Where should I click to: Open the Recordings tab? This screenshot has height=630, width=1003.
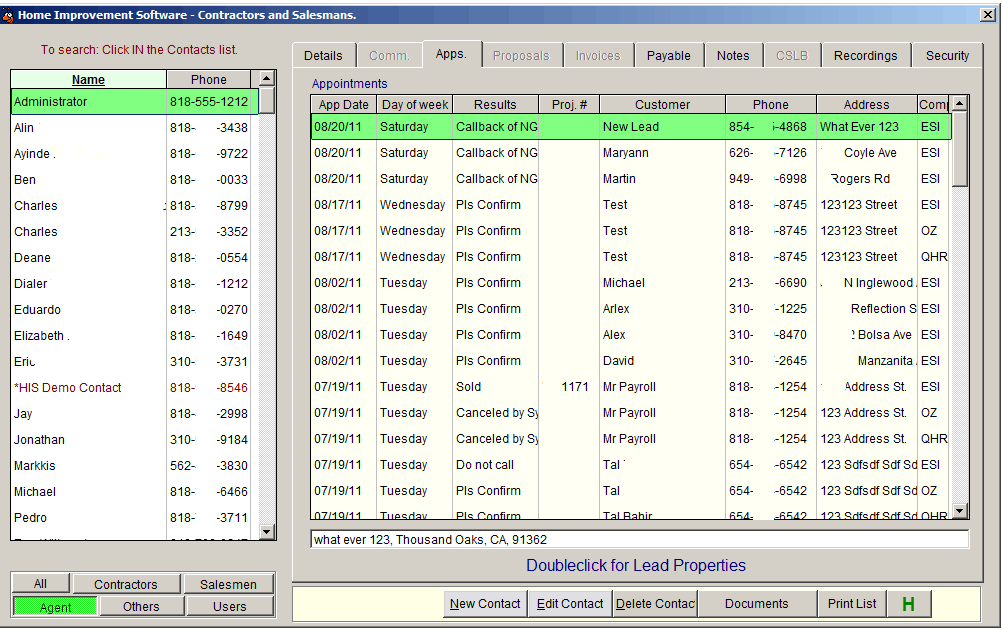(x=865, y=56)
